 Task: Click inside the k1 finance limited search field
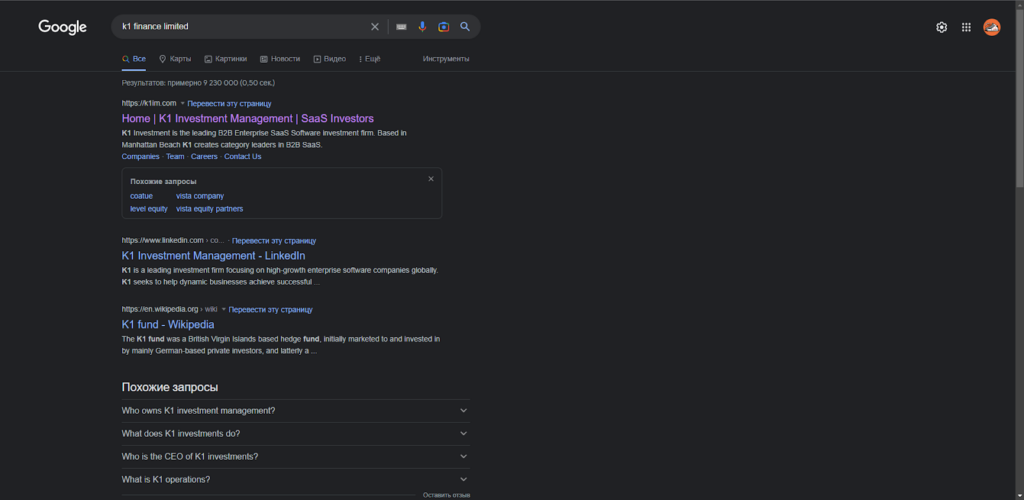pyautogui.click(x=242, y=27)
